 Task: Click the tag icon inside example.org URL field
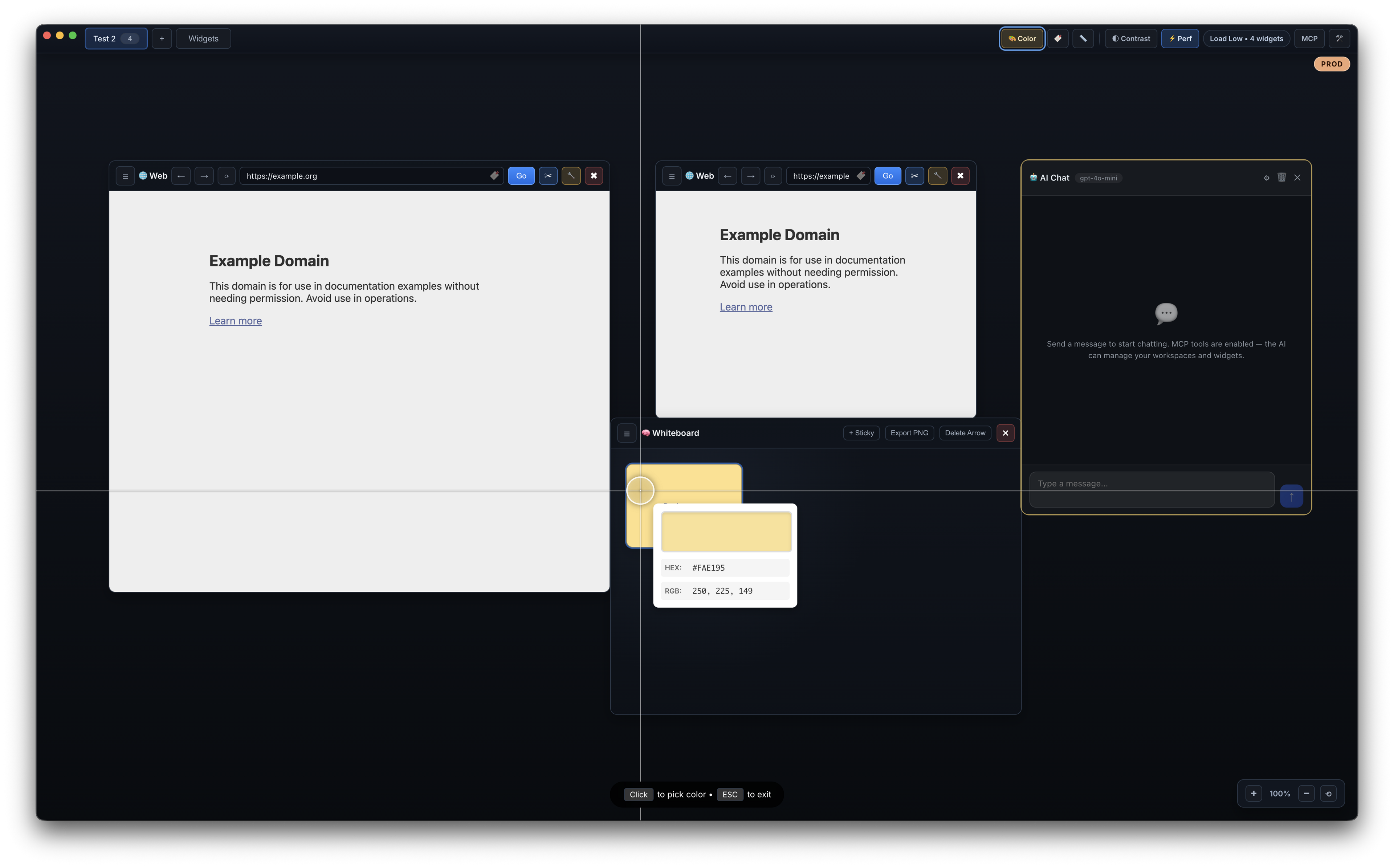coord(494,176)
